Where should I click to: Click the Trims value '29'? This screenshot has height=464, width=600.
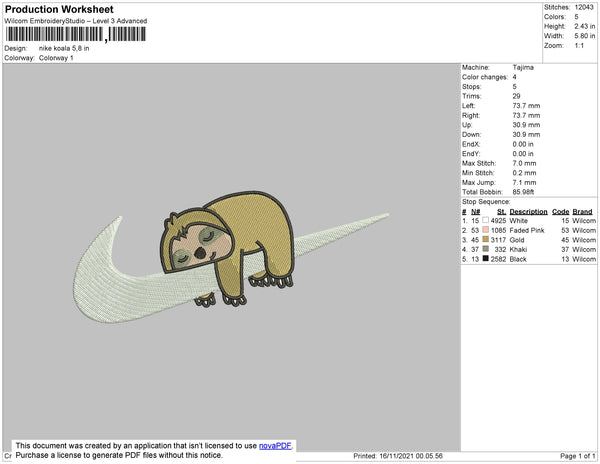pyautogui.click(x=516, y=96)
